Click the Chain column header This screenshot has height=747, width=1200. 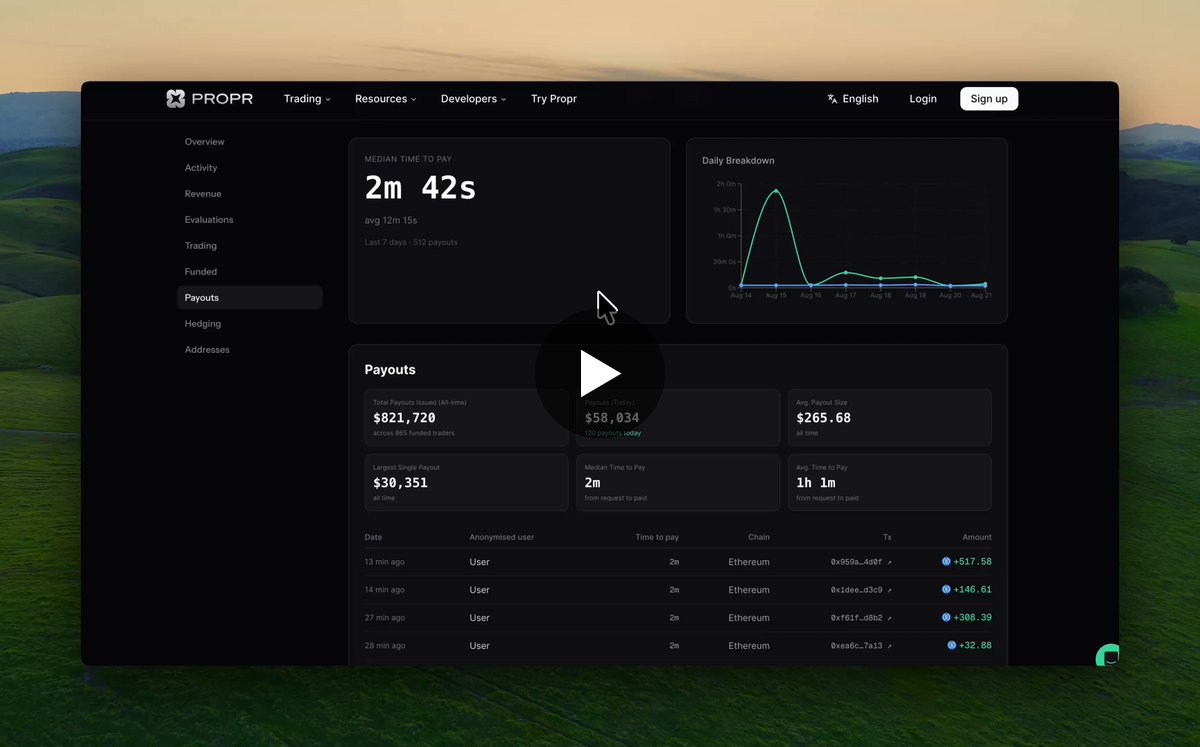point(759,537)
